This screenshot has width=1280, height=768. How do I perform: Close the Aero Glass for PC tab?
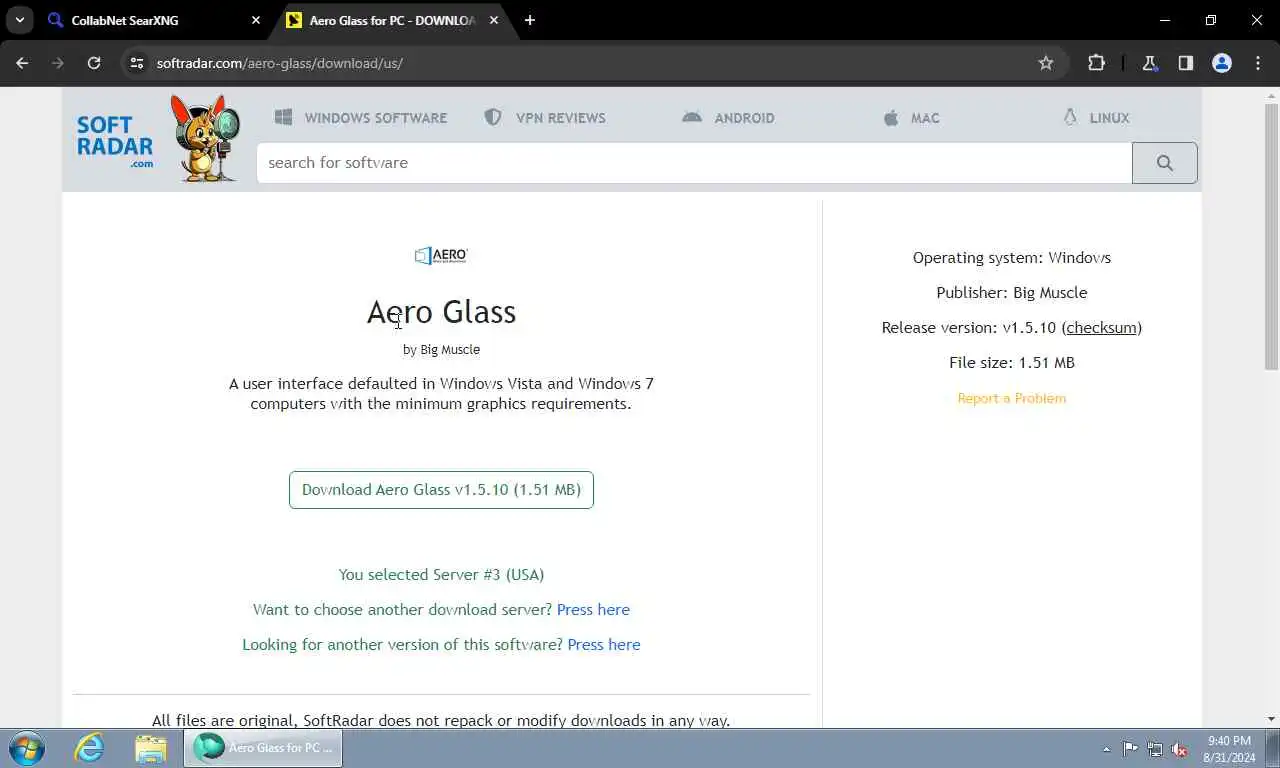point(493,20)
